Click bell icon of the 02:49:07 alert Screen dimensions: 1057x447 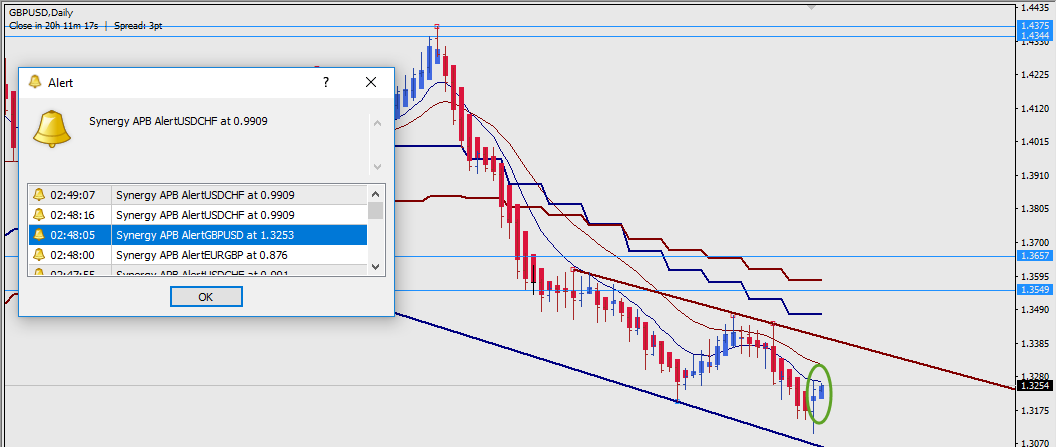coord(39,195)
